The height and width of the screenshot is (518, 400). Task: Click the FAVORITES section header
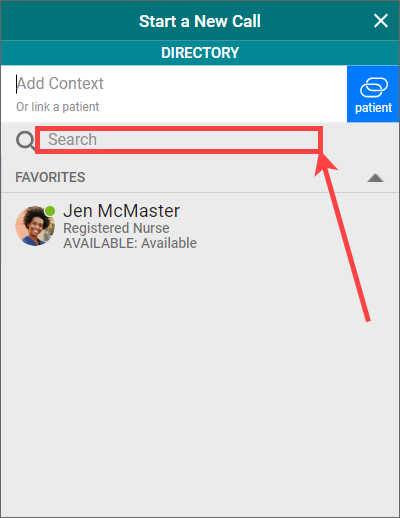[50, 177]
